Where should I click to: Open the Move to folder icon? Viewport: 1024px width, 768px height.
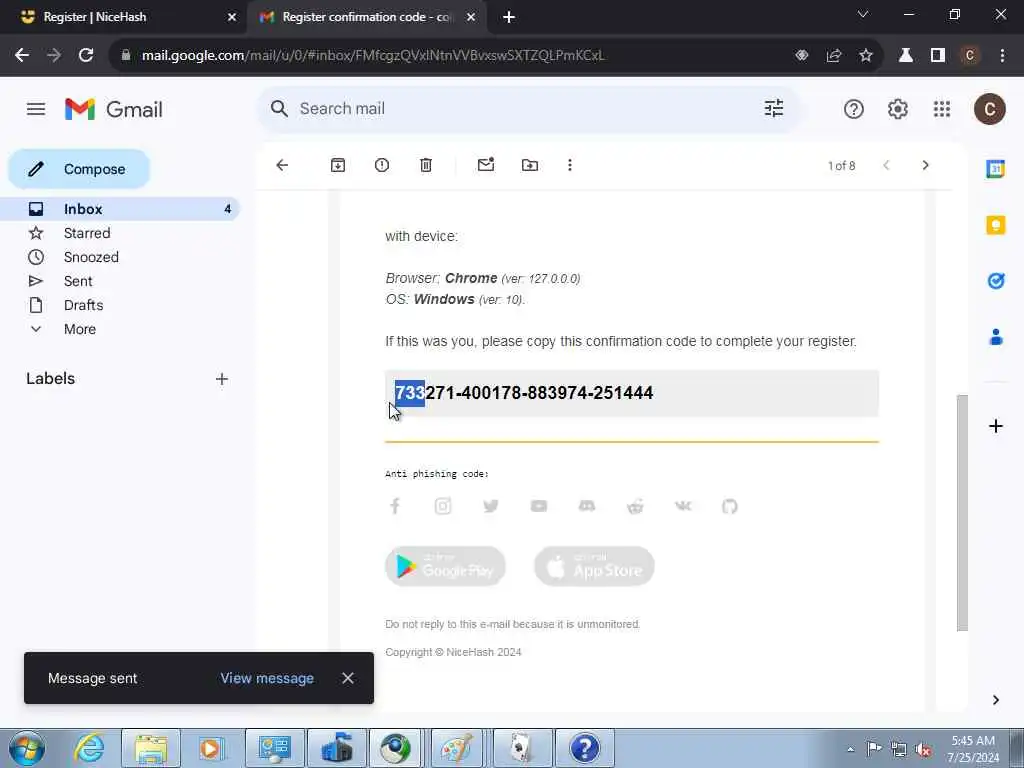coord(530,165)
